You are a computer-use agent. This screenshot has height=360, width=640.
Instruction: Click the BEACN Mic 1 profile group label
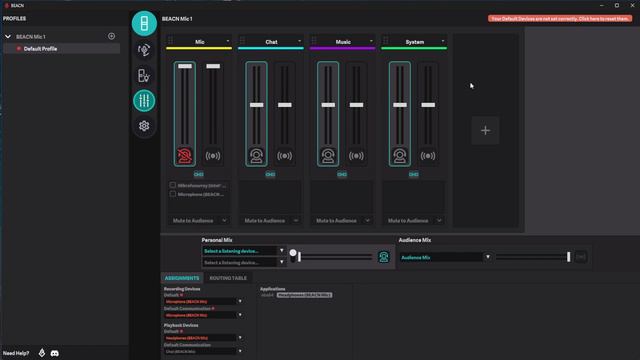(31, 37)
